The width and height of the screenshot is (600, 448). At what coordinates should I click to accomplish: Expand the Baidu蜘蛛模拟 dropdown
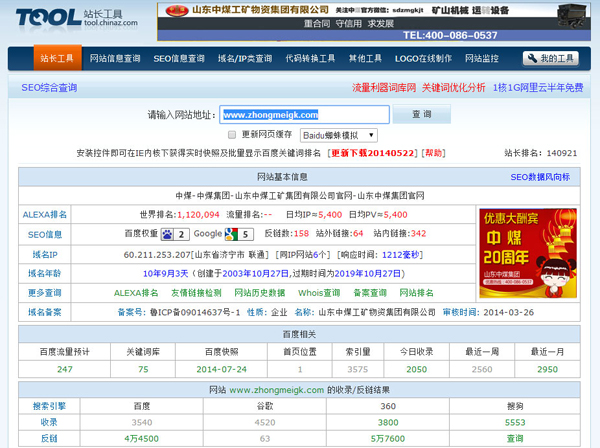pyautogui.click(x=338, y=134)
